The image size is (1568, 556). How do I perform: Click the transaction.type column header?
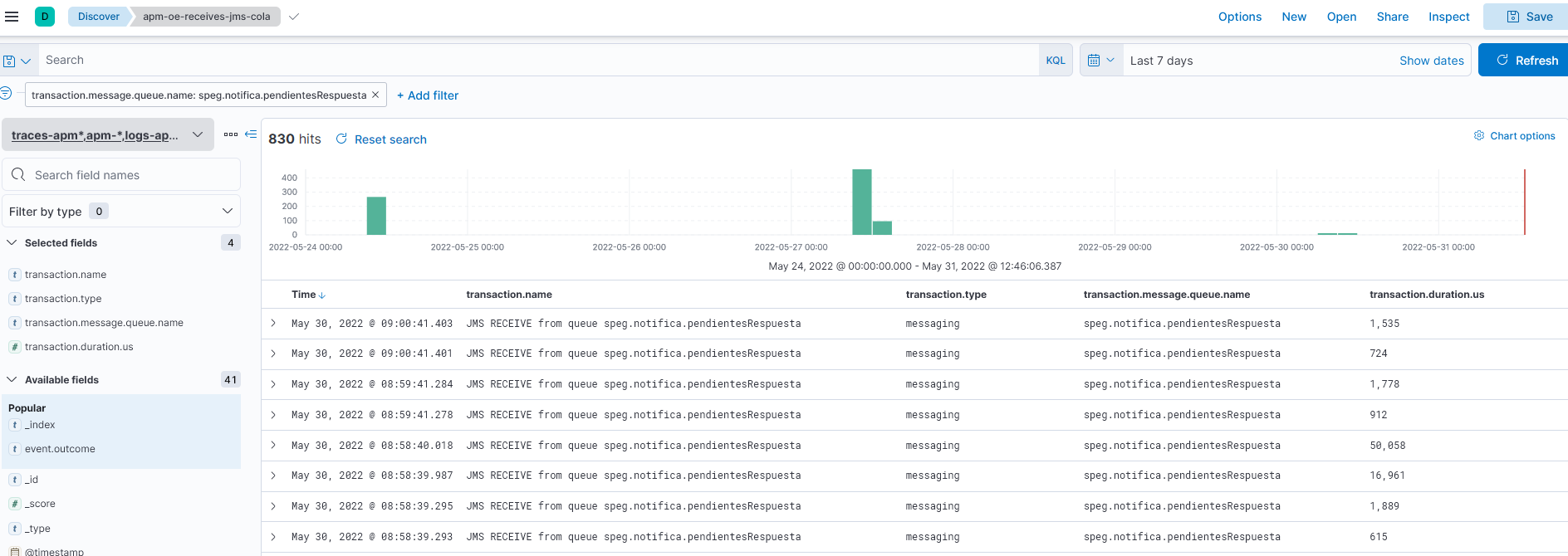pyautogui.click(x=946, y=295)
